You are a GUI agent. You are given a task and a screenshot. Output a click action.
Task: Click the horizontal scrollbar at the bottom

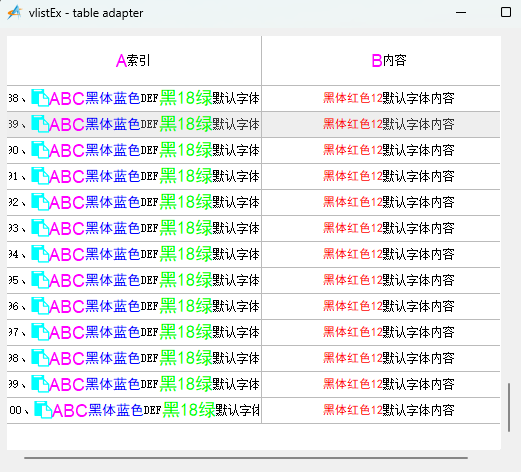point(246,458)
